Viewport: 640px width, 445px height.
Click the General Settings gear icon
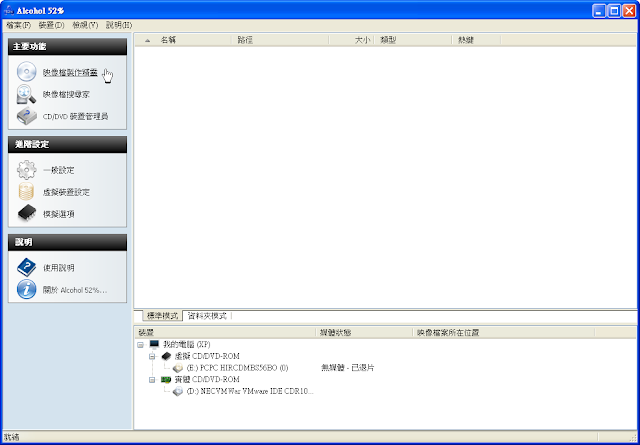coord(27,170)
